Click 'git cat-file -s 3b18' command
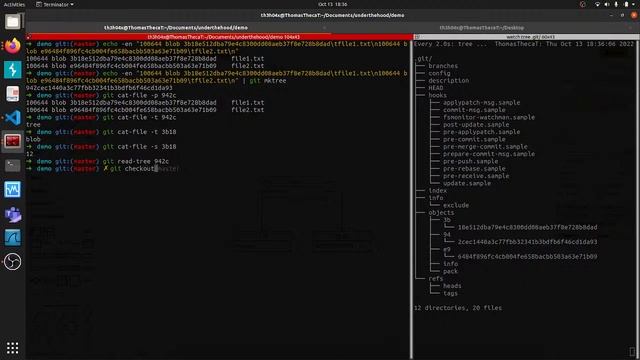The width and height of the screenshot is (640, 360). [x=139, y=147]
